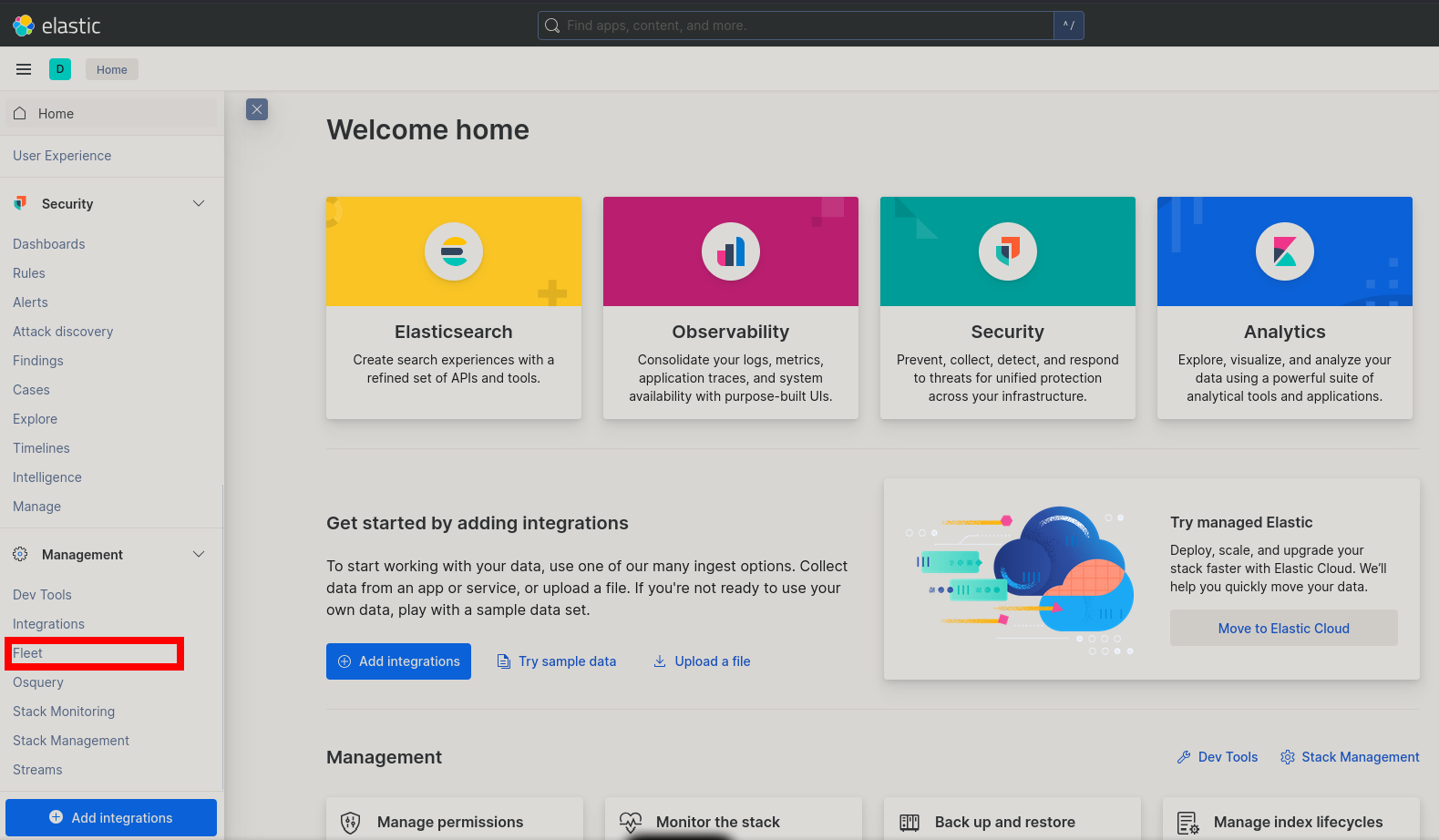The image size is (1439, 840).
Task: Click Add integrations button in sidebar footer
Action: (111, 817)
